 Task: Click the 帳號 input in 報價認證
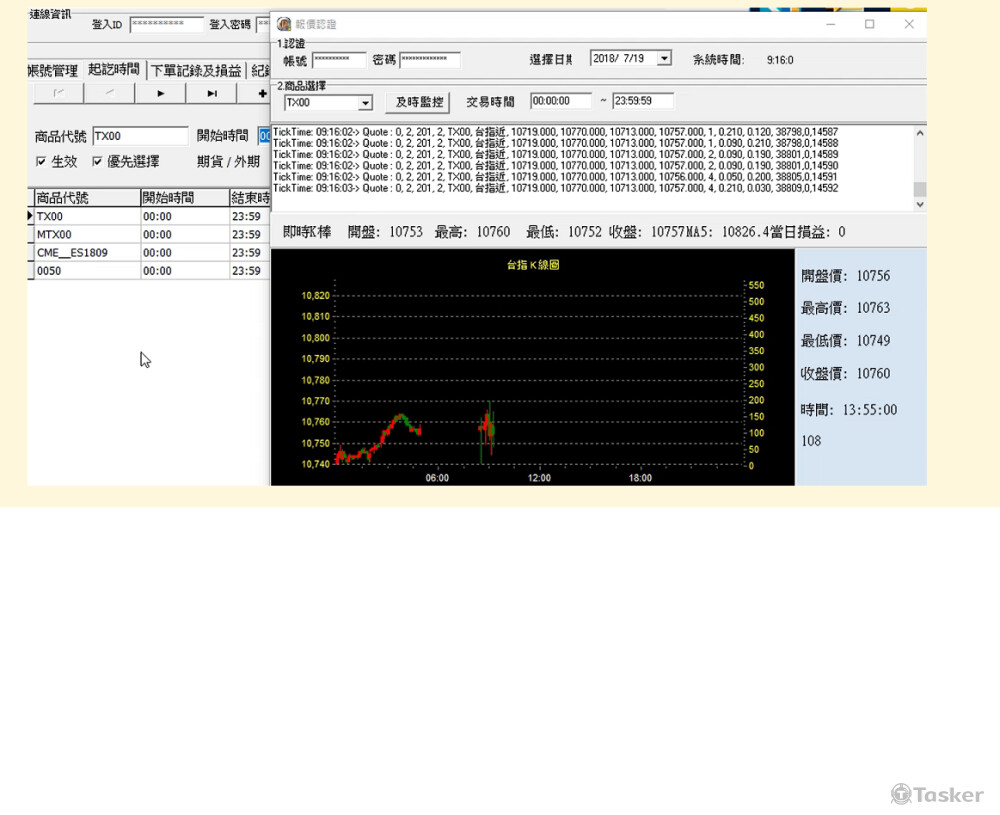[x=339, y=60]
